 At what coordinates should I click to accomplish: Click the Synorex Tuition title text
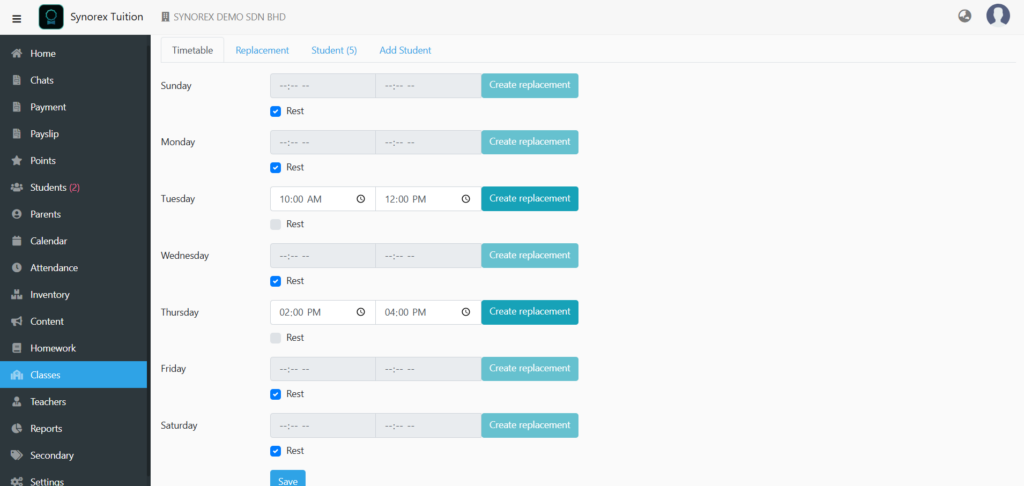coord(106,17)
